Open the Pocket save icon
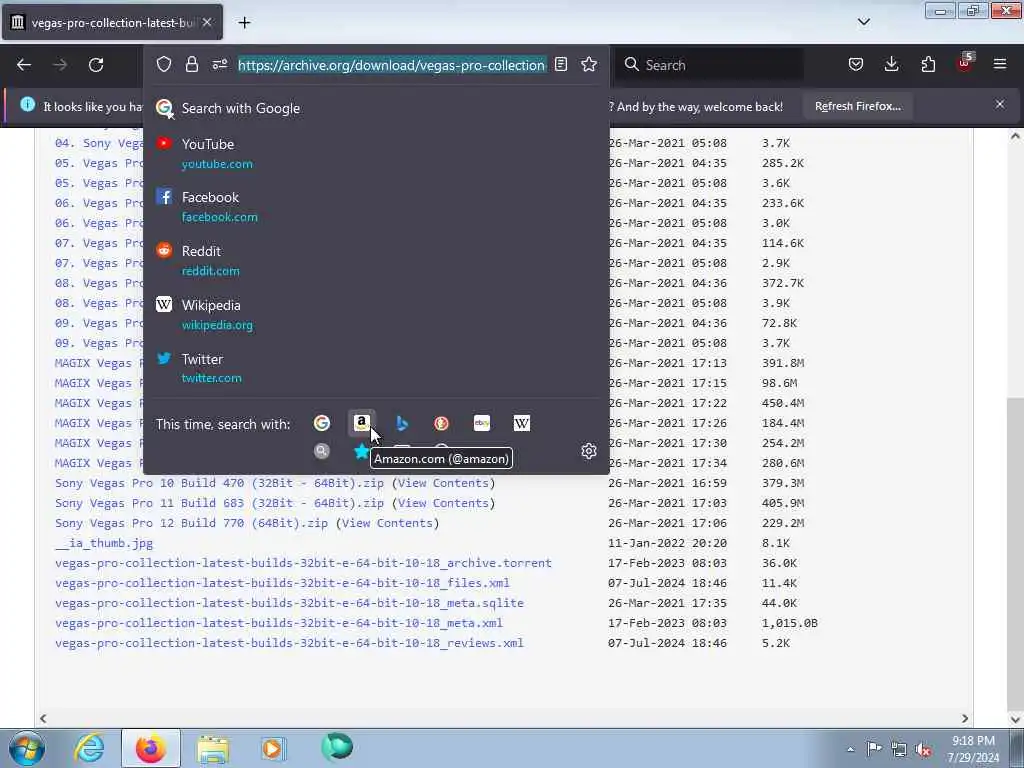 [x=856, y=64]
